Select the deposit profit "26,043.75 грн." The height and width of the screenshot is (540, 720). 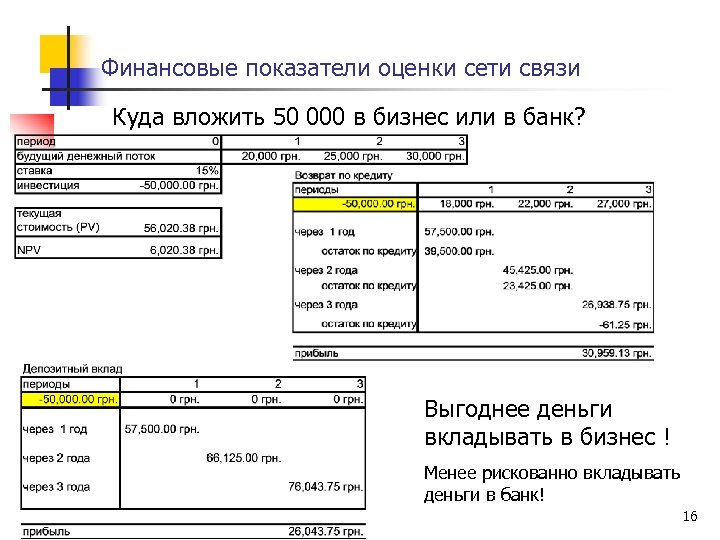(x=326, y=532)
